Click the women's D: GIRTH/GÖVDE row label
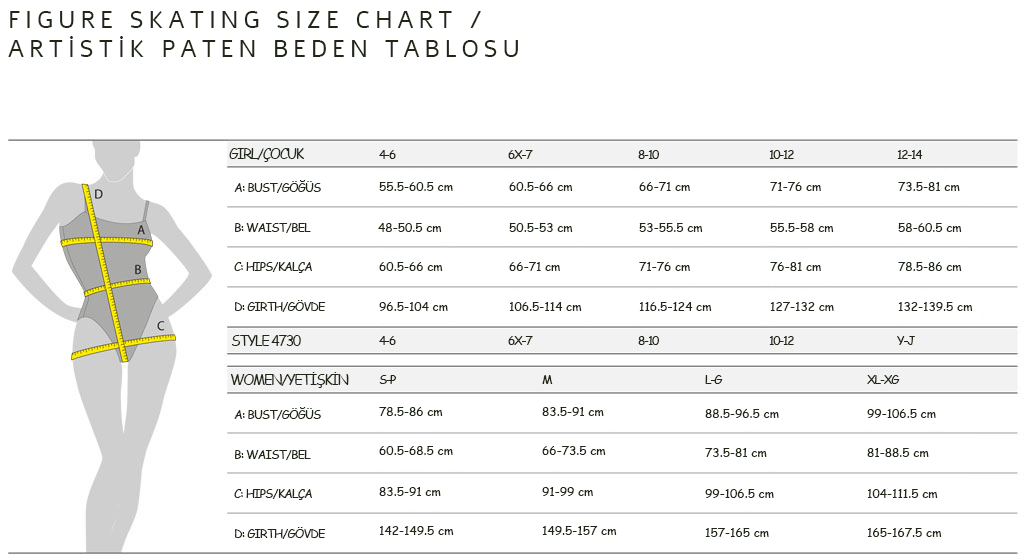 click(280, 533)
